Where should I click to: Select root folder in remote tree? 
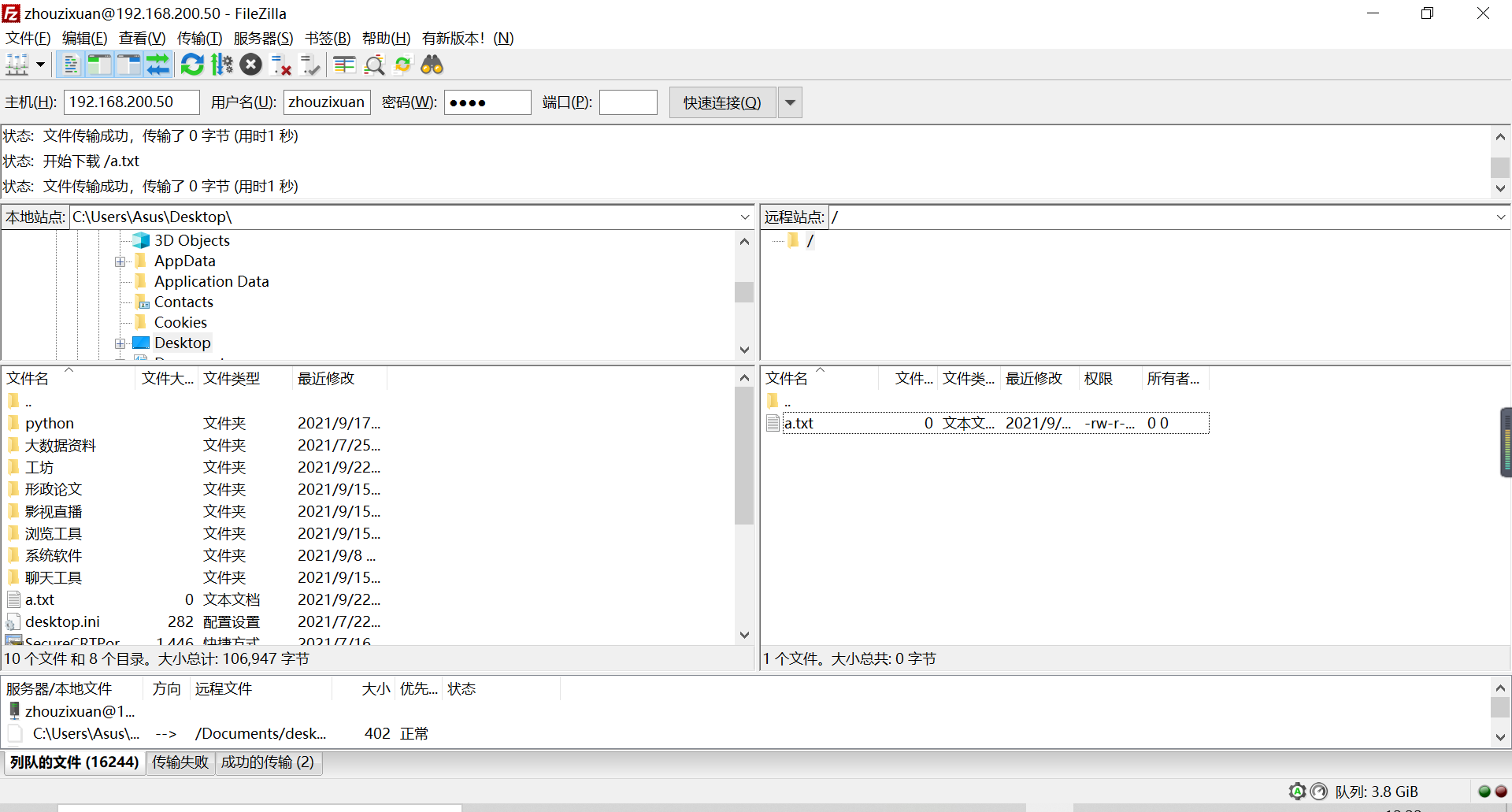[x=810, y=240]
